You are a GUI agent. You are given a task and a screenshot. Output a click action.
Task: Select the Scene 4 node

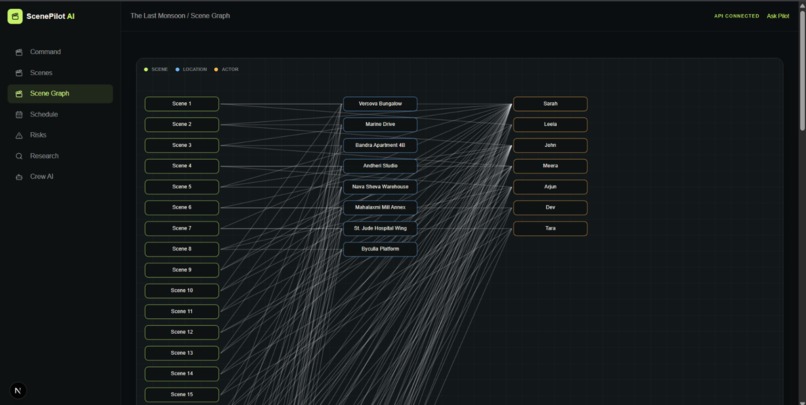[182, 166]
